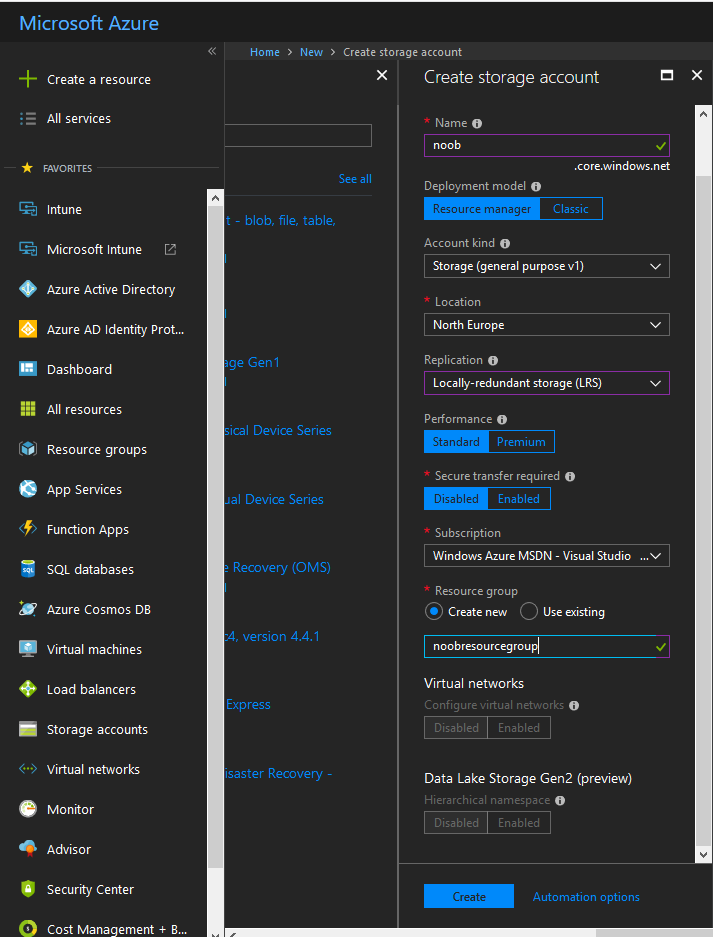Click info icon for Hierarchical namespace
Screen dimensions: 713x937
pos(560,801)
